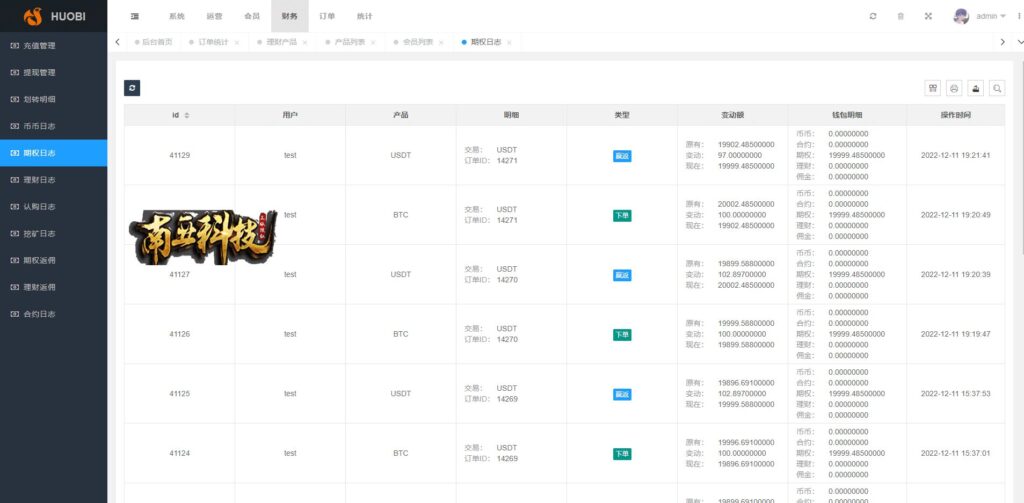Click the blue type tag in row 41129
Image resolution: width=1024 pixels, height=503 pixels.
click(622, 156)
